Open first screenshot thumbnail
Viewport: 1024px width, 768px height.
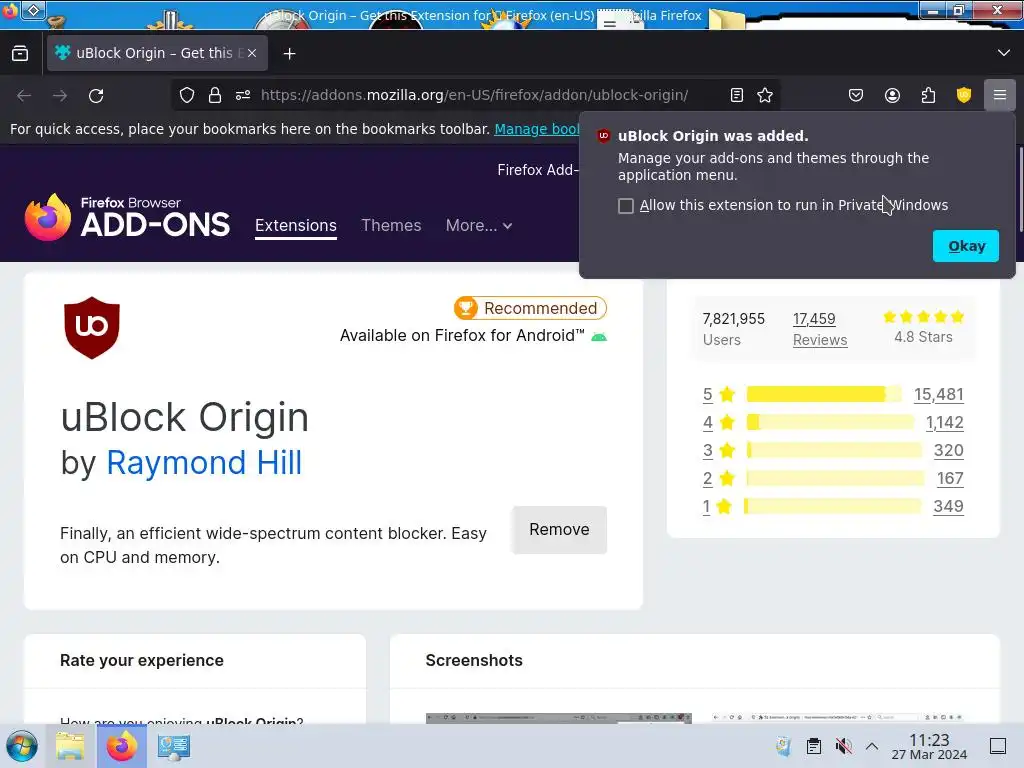tap(558, 718)
